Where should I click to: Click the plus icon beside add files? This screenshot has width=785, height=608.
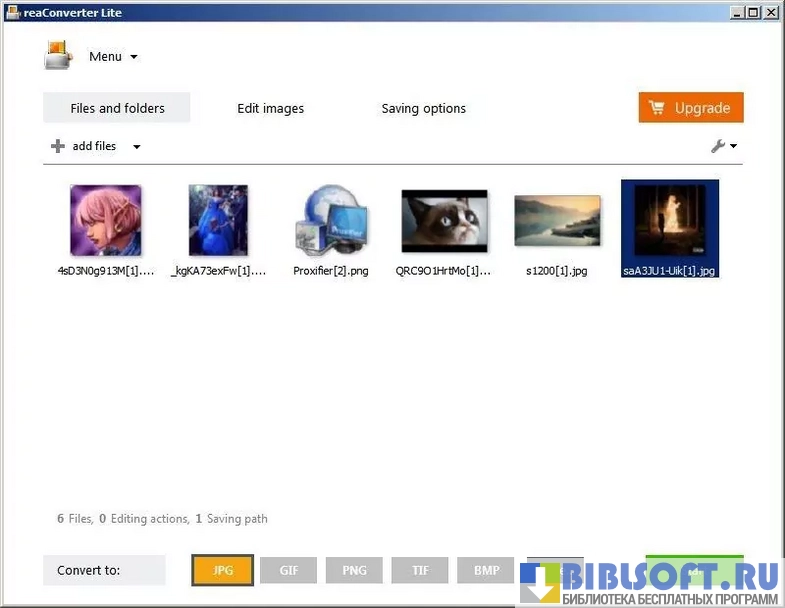click(x=58, y=146)
